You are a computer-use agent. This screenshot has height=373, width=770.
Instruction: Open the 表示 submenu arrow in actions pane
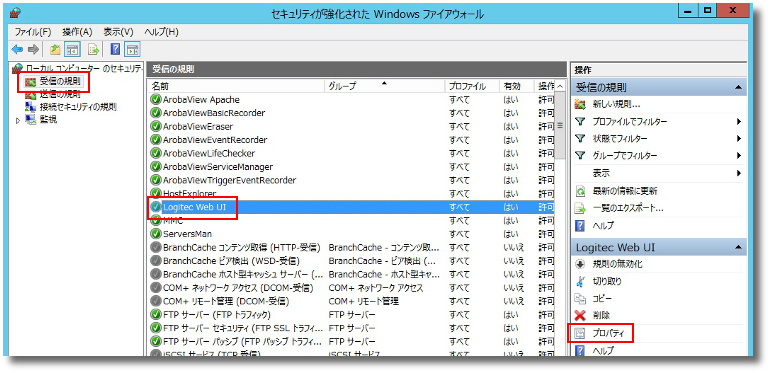(739, 173)
